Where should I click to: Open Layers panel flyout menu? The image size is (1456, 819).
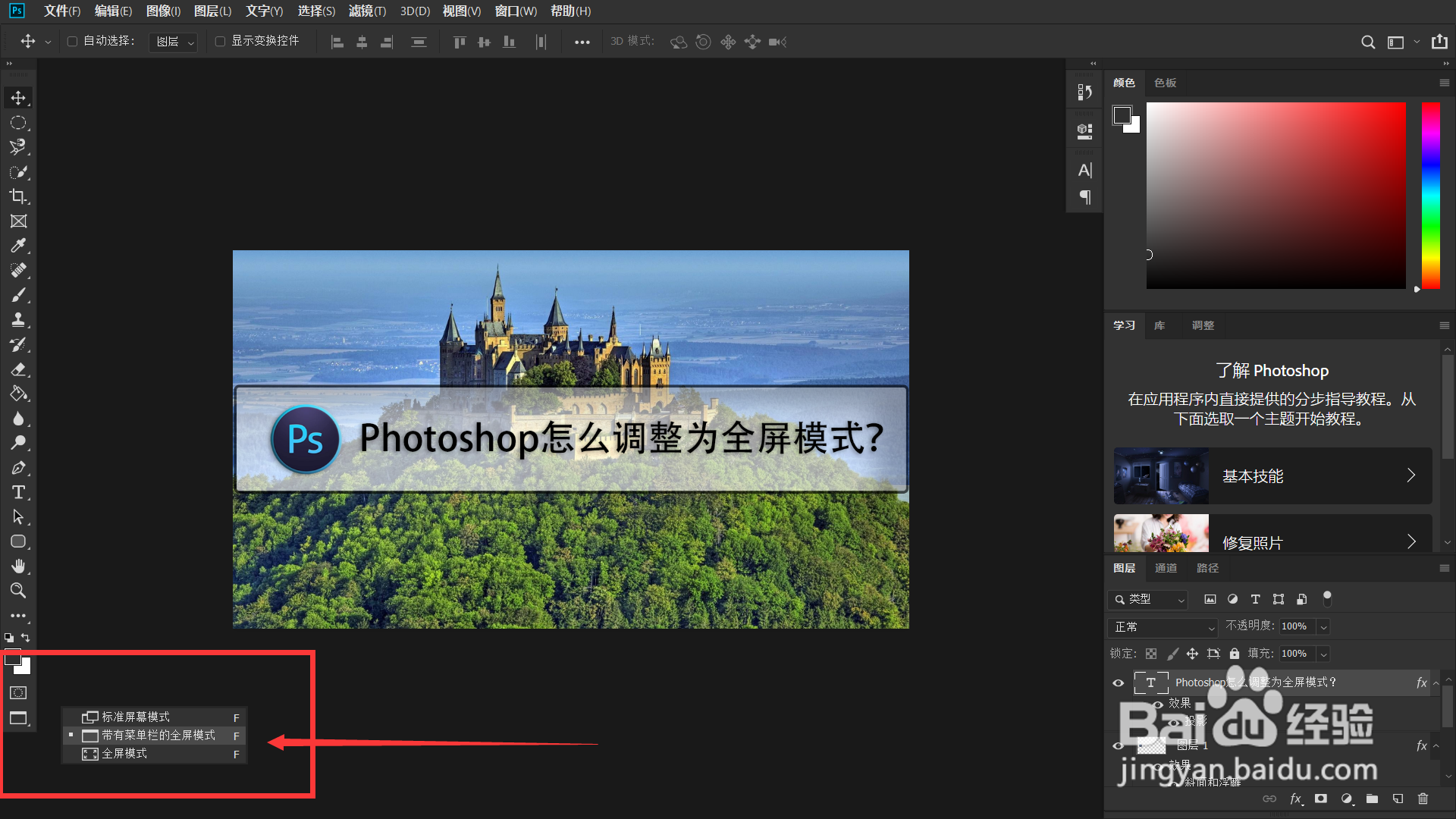click(1444, 568)
